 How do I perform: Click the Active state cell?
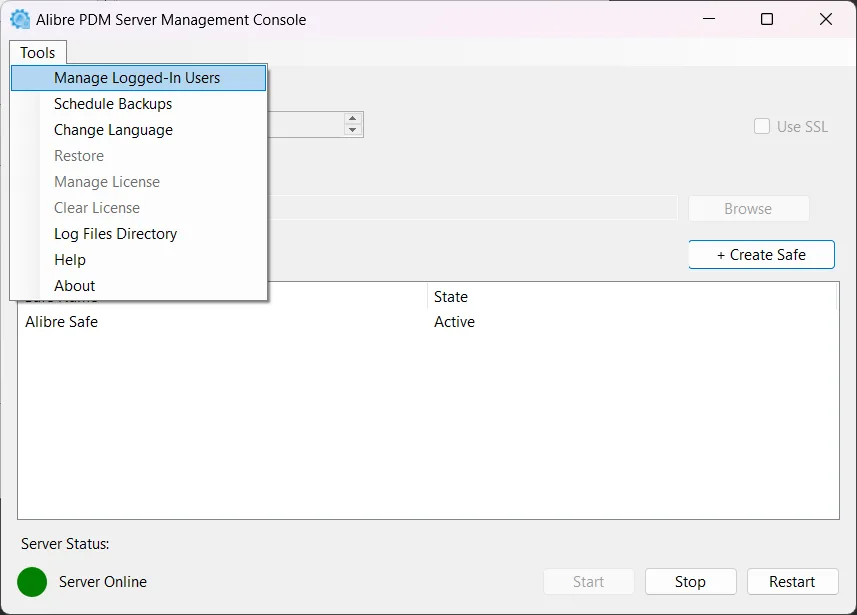click(x=454, y=322)
